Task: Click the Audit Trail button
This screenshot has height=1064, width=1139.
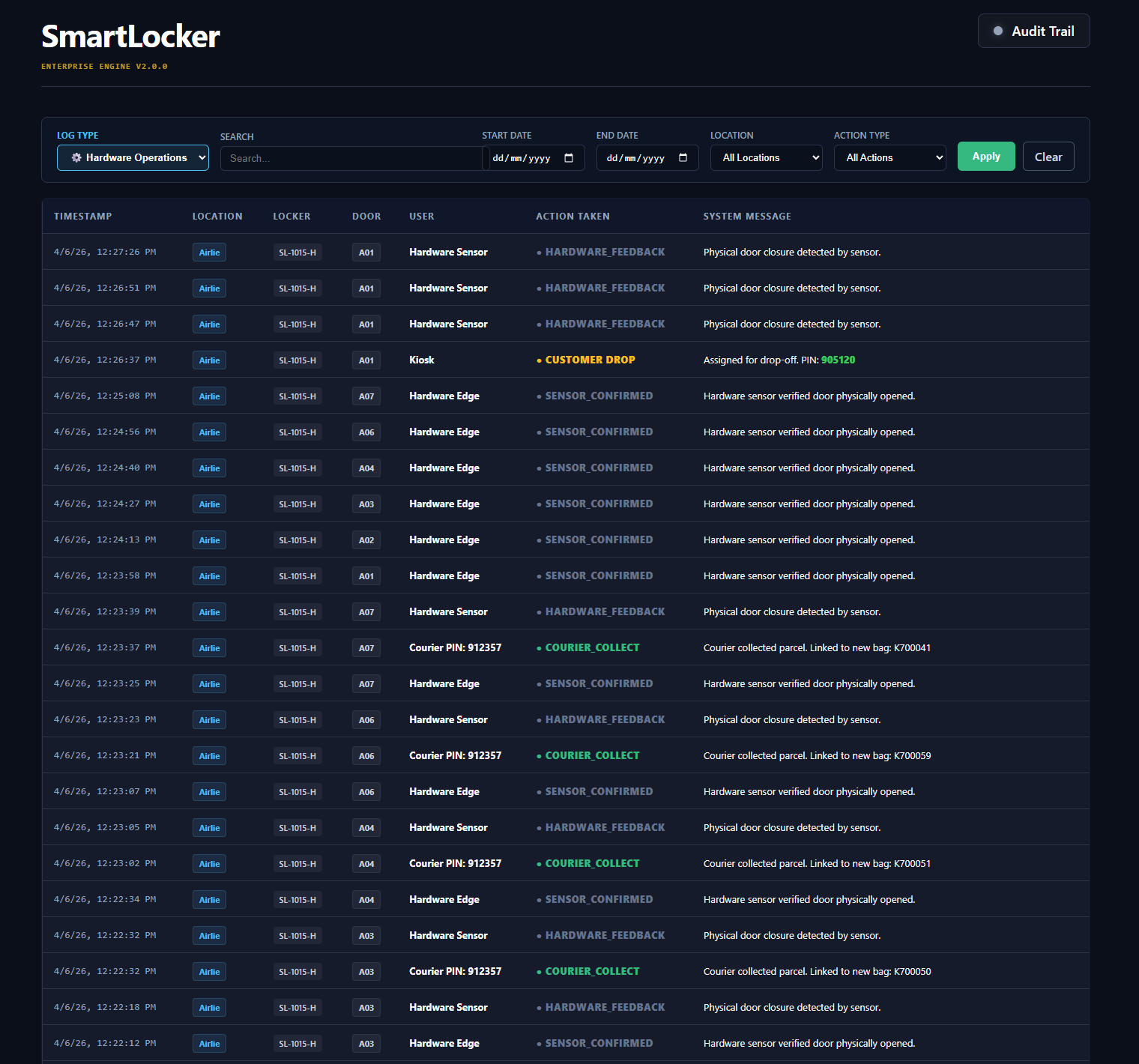Action: tap(1033, 31)
